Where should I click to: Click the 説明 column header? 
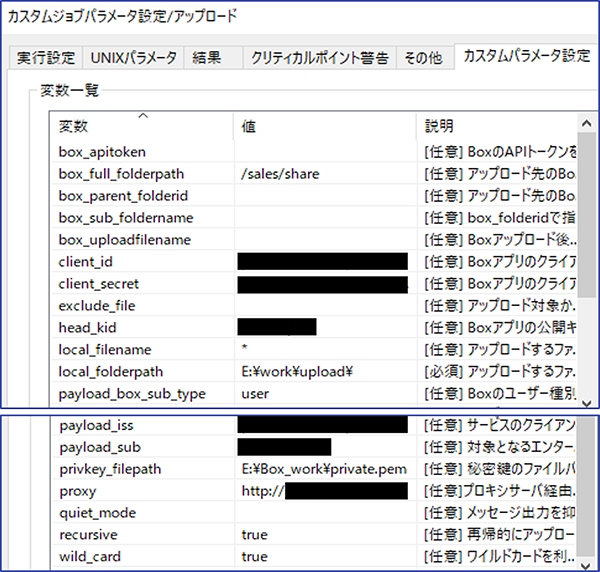click(x=440, y=127)
